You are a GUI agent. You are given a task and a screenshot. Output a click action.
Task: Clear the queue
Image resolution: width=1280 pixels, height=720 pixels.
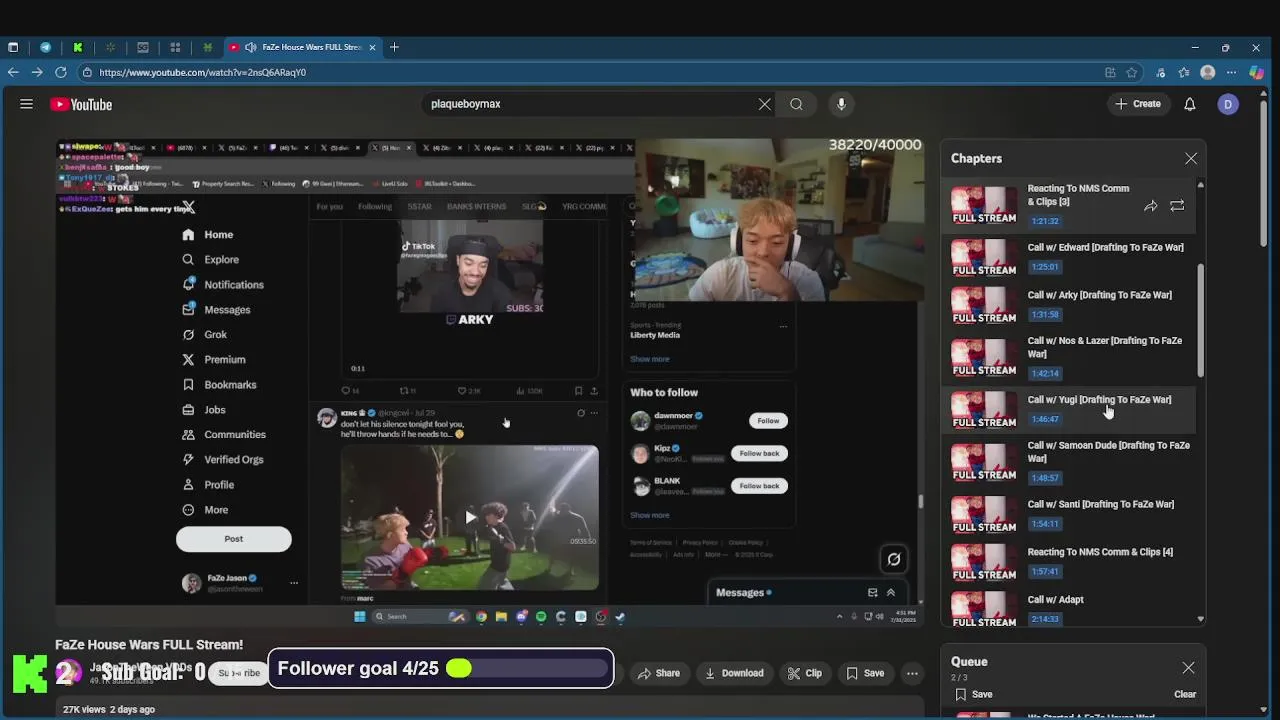click(x=1185, y=694)
